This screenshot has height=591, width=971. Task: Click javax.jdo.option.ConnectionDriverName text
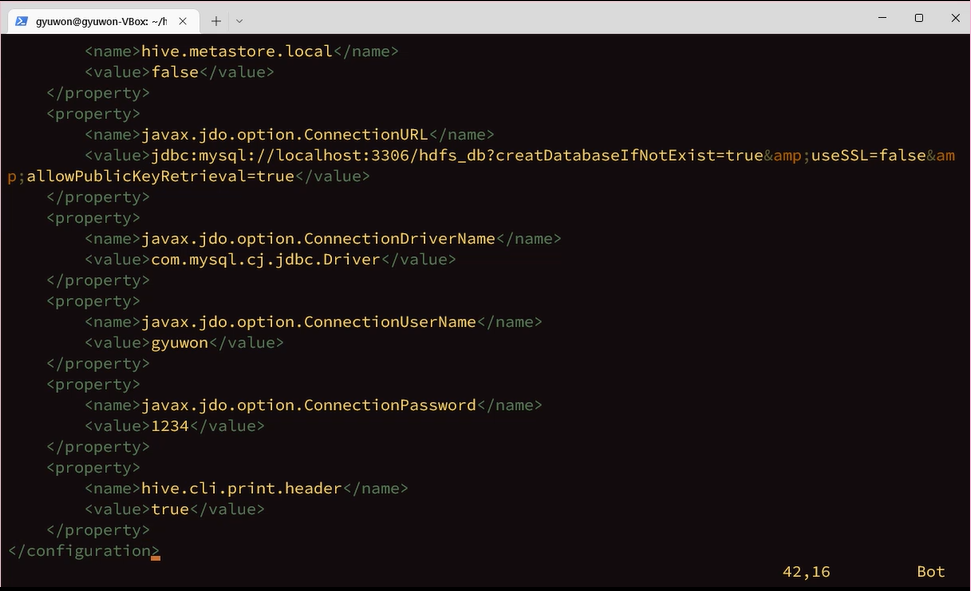pos(318,239)
